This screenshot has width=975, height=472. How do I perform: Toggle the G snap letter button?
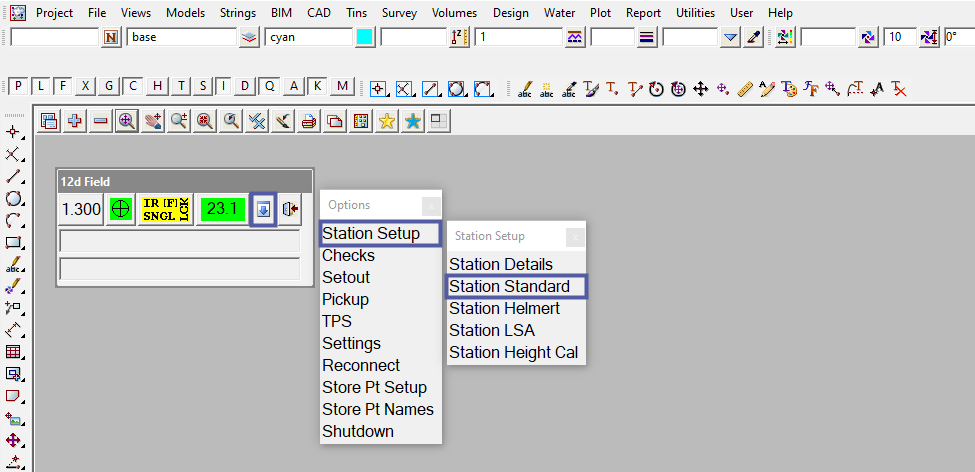[109, 86]
